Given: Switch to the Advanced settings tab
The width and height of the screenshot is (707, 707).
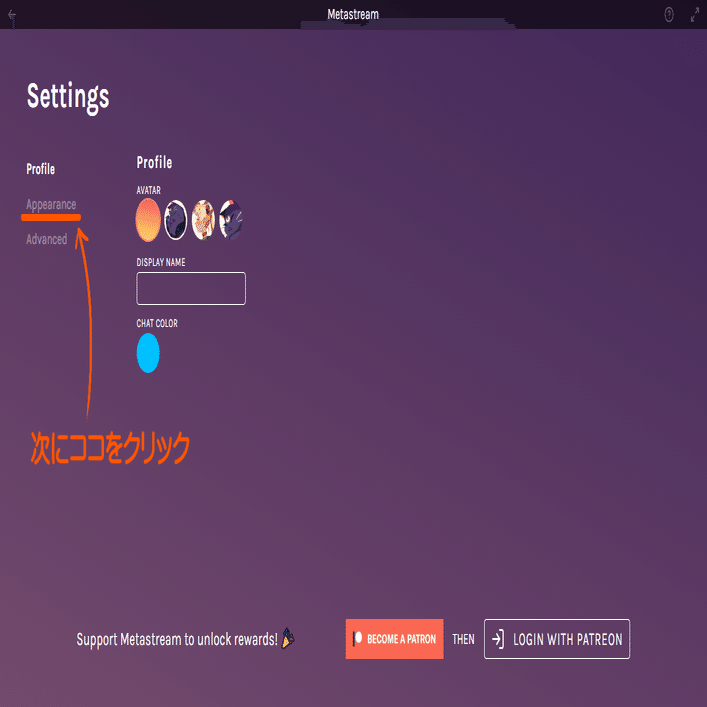Looking at the screenshot, I should coord(46,239).
